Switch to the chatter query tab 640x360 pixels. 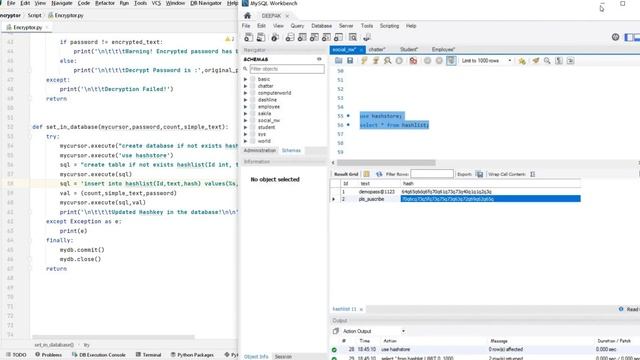click(377, 49)
